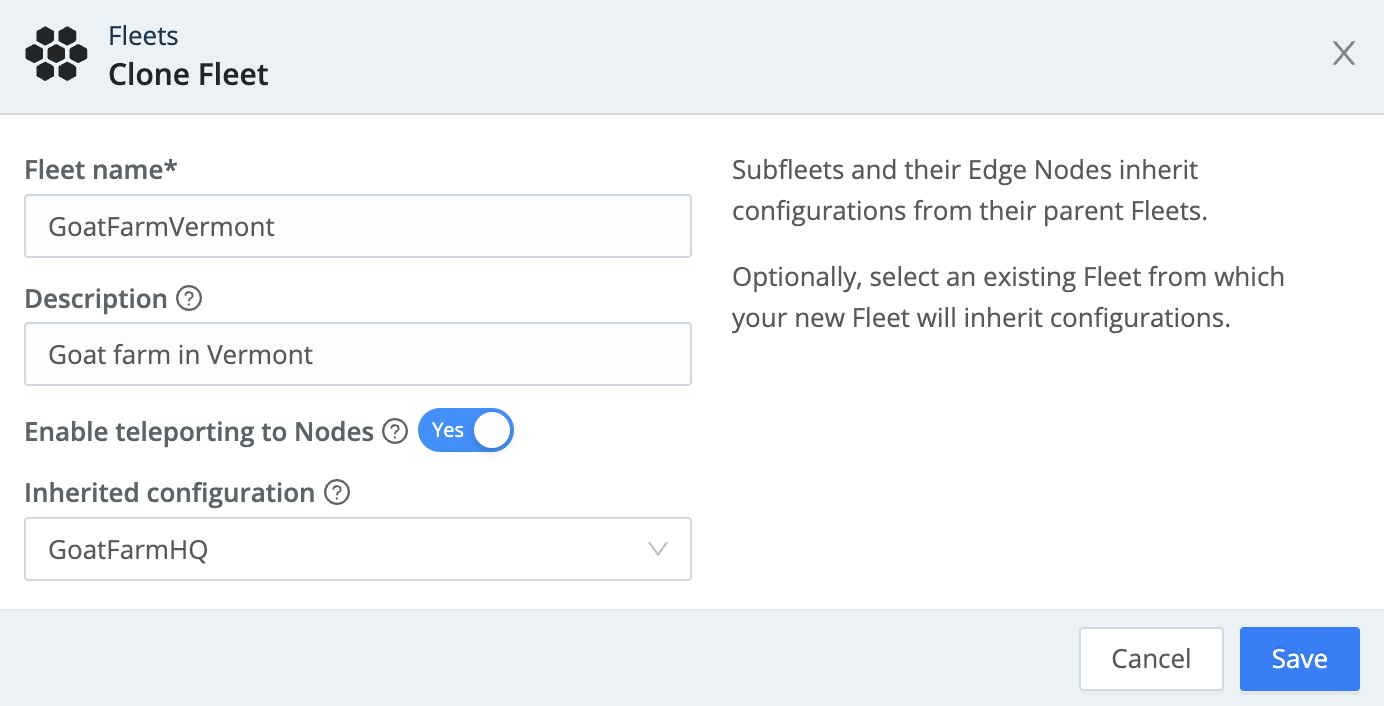1384x706 pixels.
Task: Click the paragraph starting with Optionally
Action: 1008,297
